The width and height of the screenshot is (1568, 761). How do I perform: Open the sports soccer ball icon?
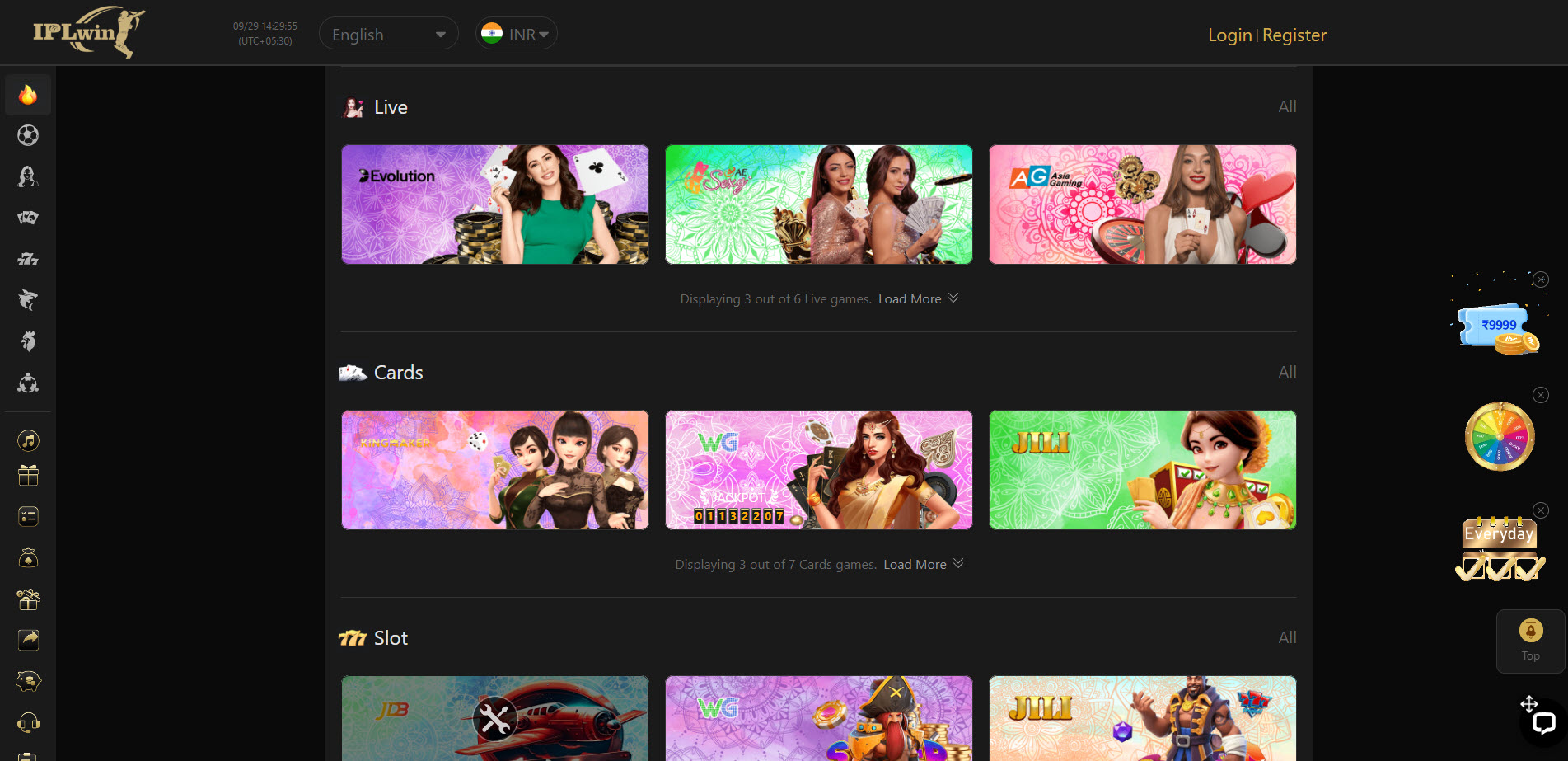tap(28, 135)
